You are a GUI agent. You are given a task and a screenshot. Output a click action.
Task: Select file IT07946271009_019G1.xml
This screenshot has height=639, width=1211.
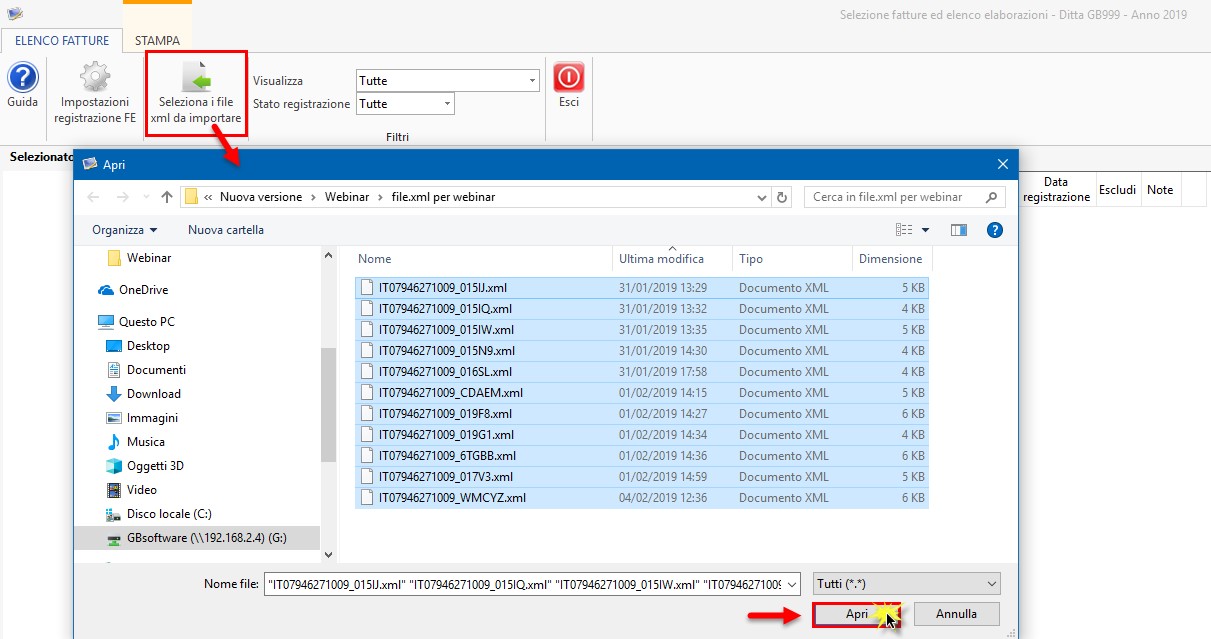pyautogui.click(x=642, y=435)
